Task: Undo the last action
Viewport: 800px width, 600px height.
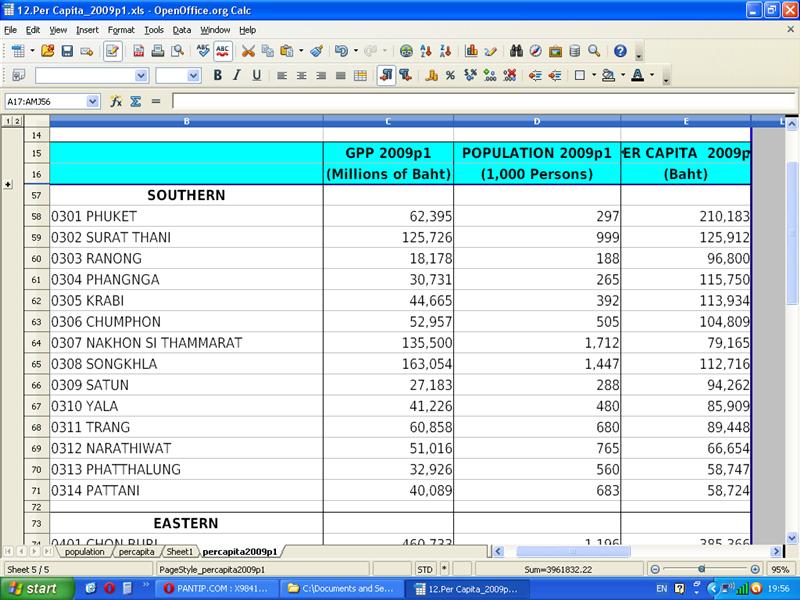Action: coord(341,51)
